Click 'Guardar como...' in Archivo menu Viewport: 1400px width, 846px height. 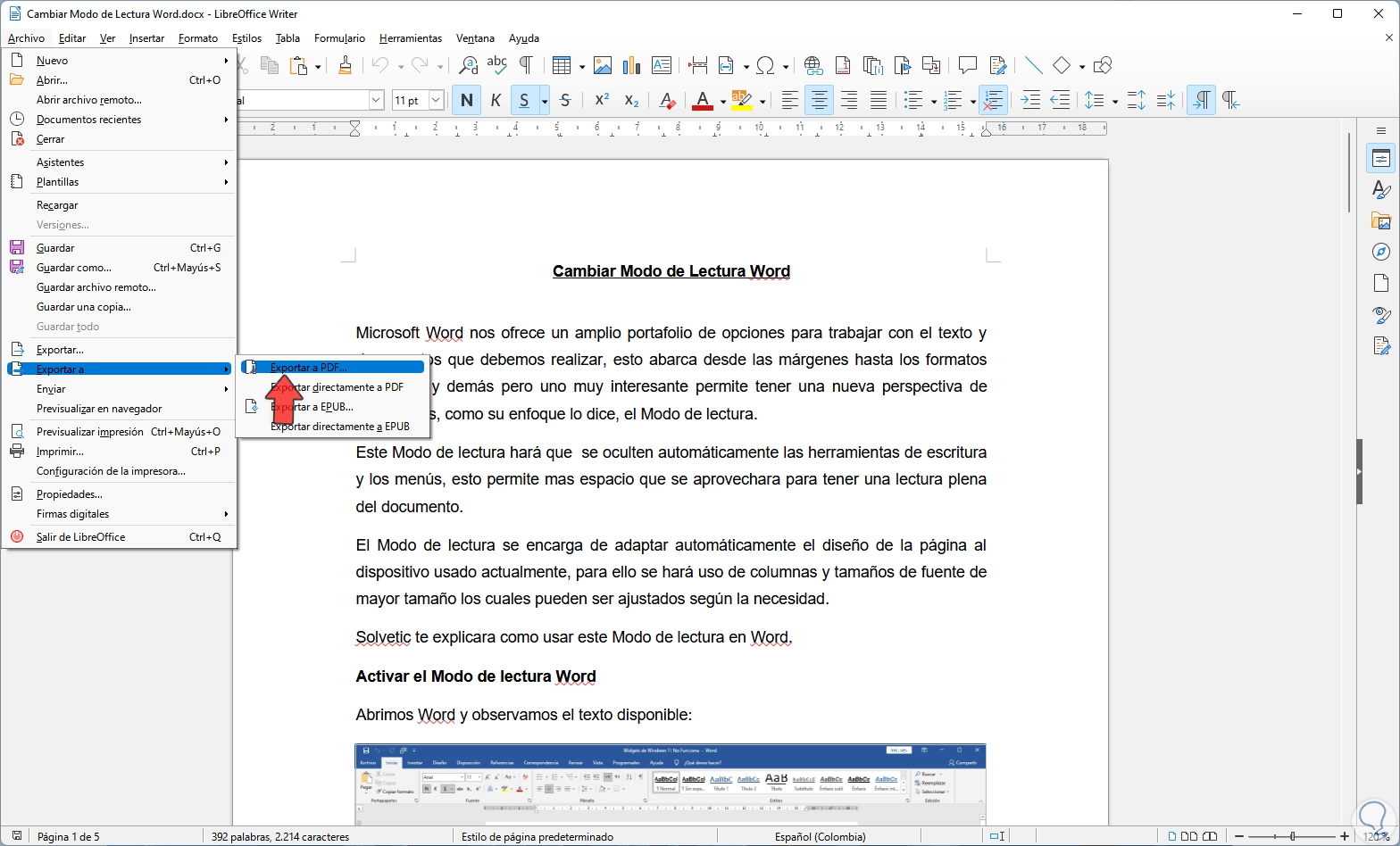120,268
